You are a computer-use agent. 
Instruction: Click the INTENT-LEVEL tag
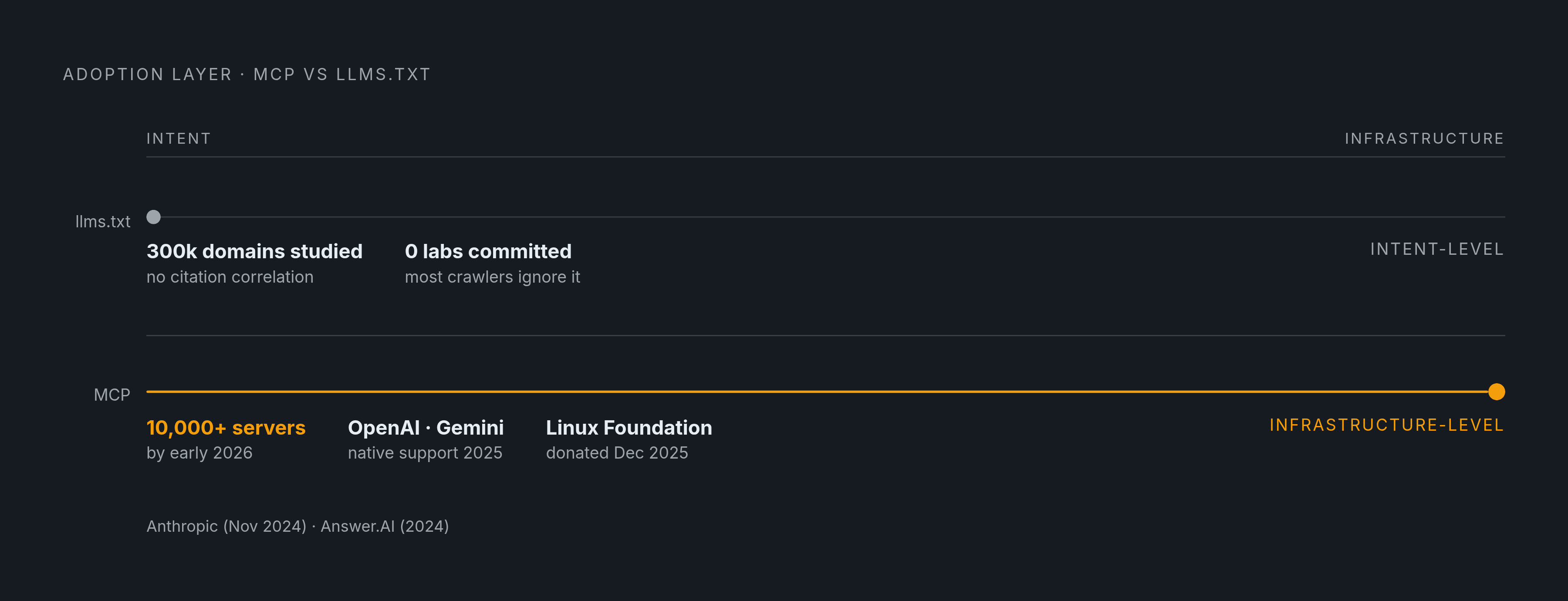point(1437,249)
